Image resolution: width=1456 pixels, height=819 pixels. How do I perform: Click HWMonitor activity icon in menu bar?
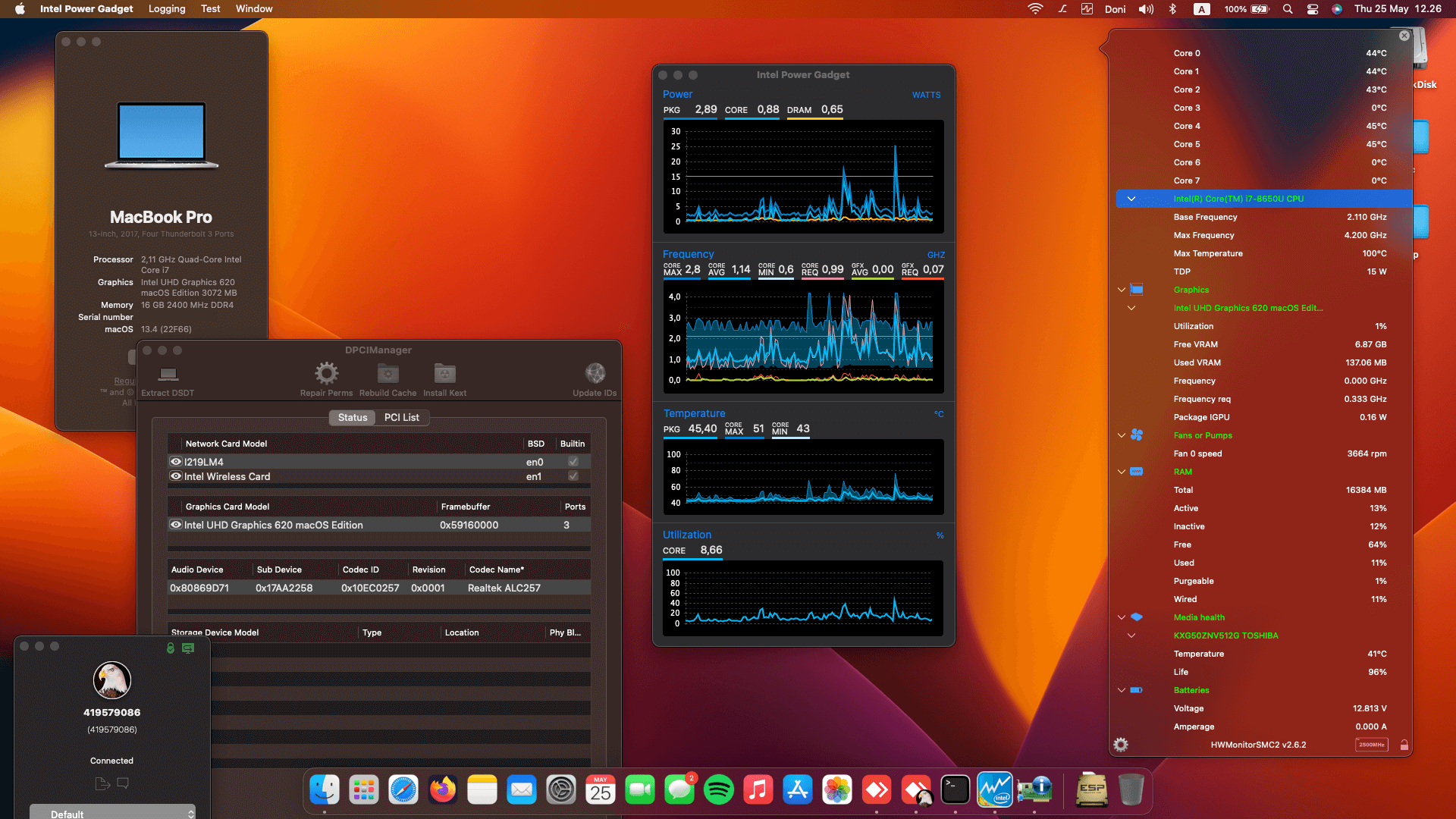click(x=1087, y=9)
